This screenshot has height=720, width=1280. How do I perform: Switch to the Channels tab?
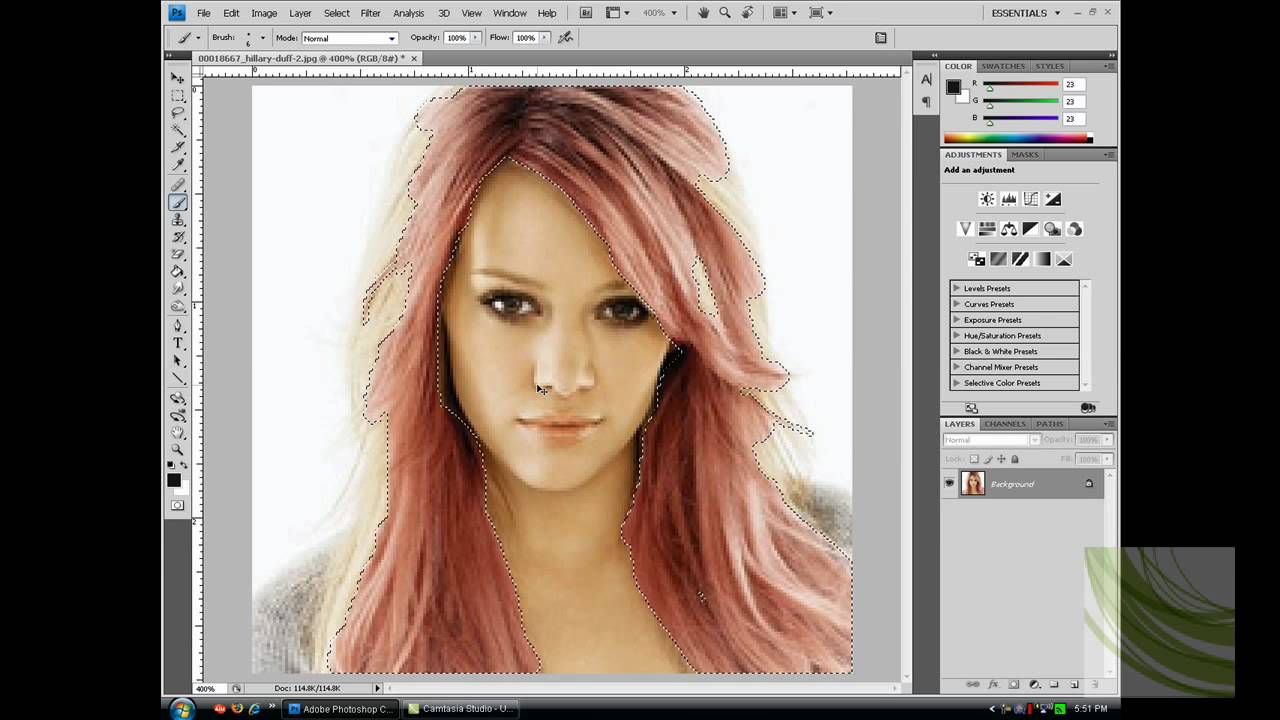tap(1005, 424)
